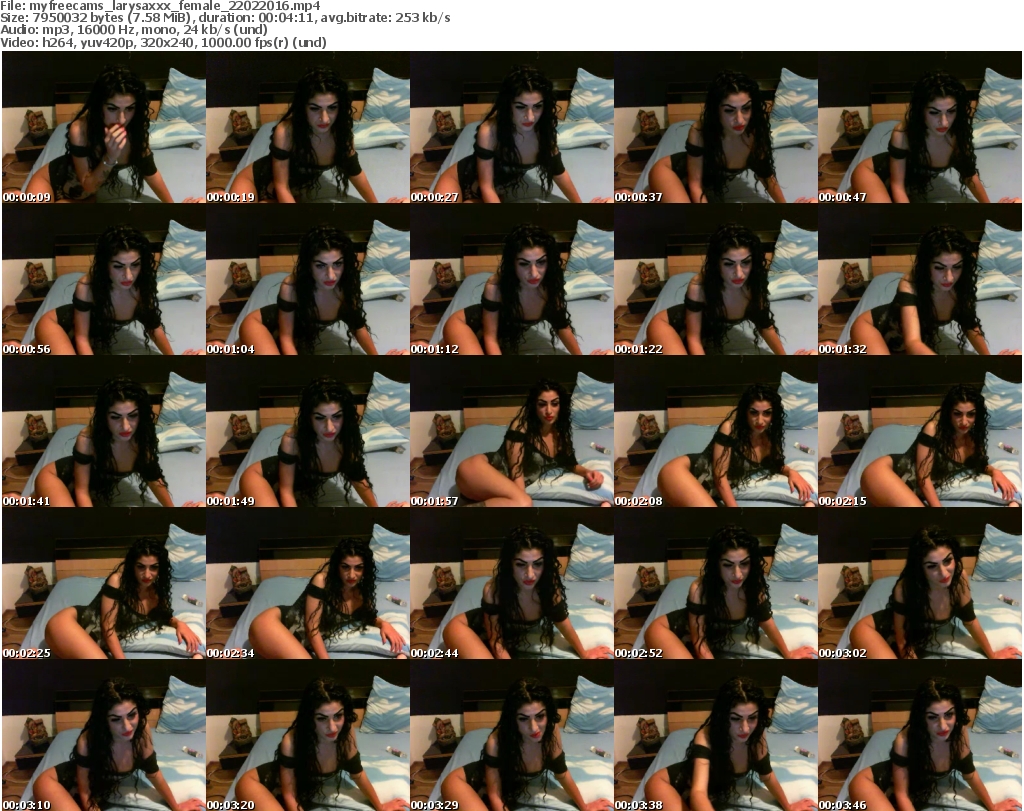Viewport: 1024px width, 811px height.
Task: Click the thumbnail frame stamped 00:01:49
Action: pyautogui.click(x=308, y=432)
